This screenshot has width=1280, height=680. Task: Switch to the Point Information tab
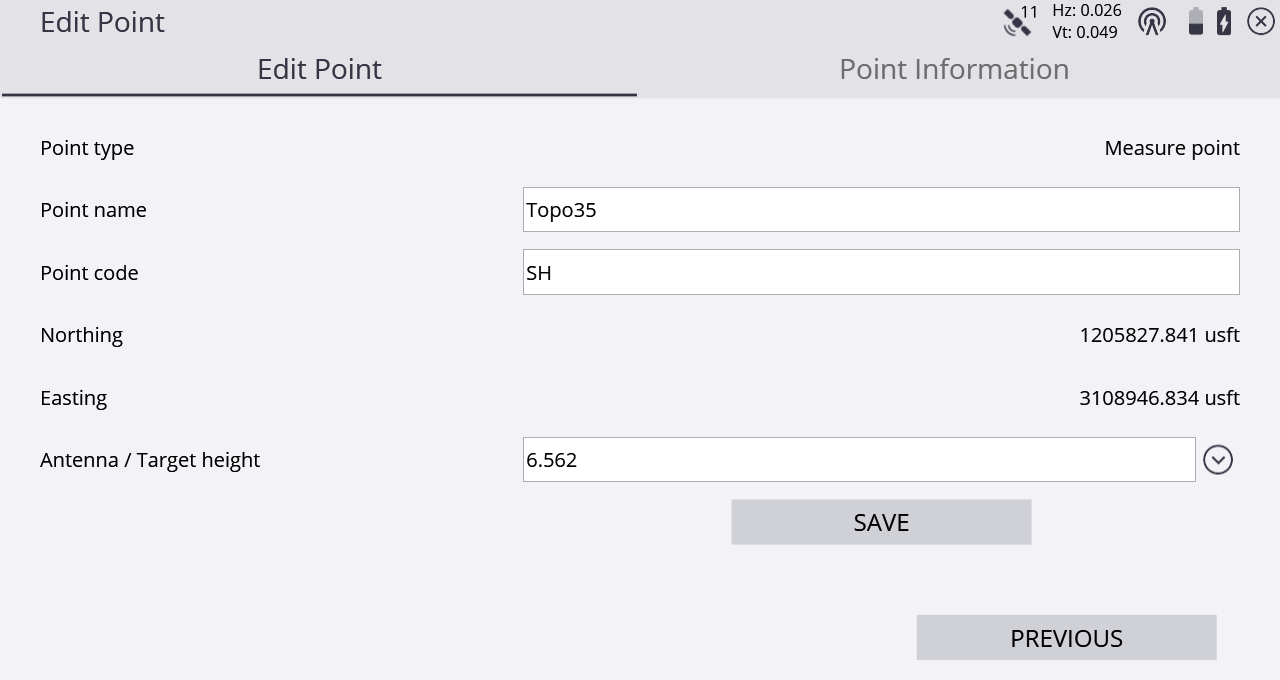pos(954,69)
